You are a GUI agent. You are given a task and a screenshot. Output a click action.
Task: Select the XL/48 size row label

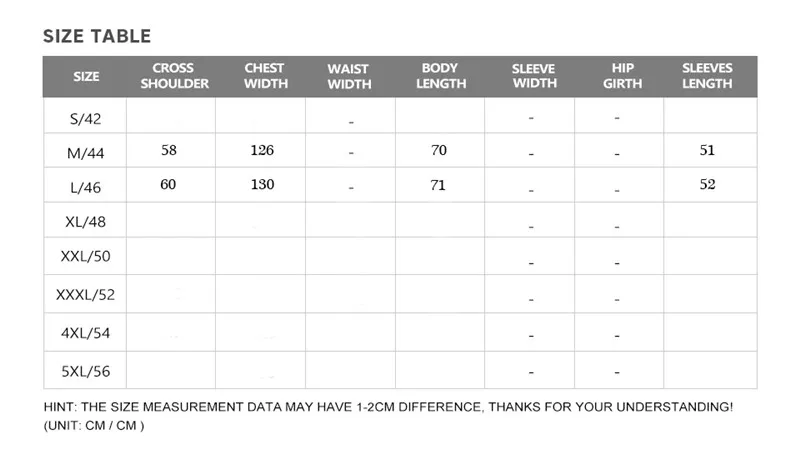pyautogui.click(x=85, y=222)
